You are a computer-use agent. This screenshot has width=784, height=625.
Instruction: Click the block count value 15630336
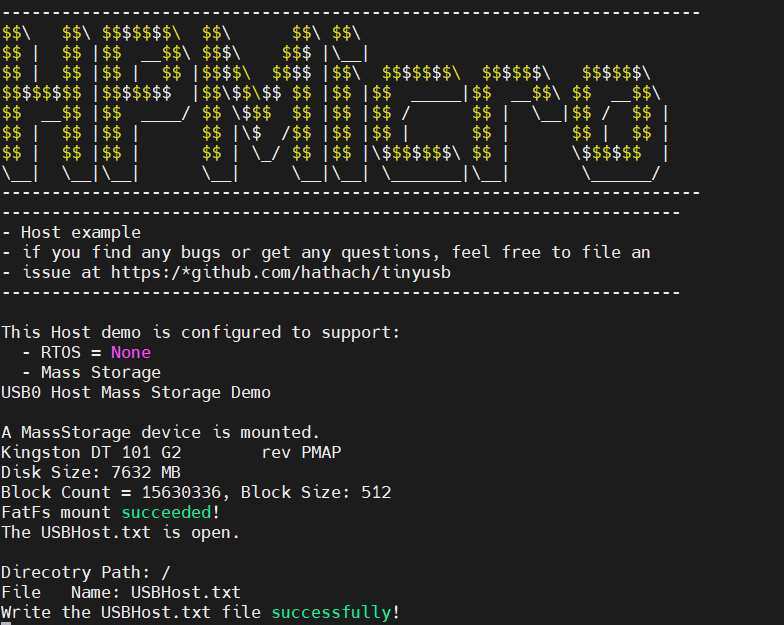[x=181, y=492]
